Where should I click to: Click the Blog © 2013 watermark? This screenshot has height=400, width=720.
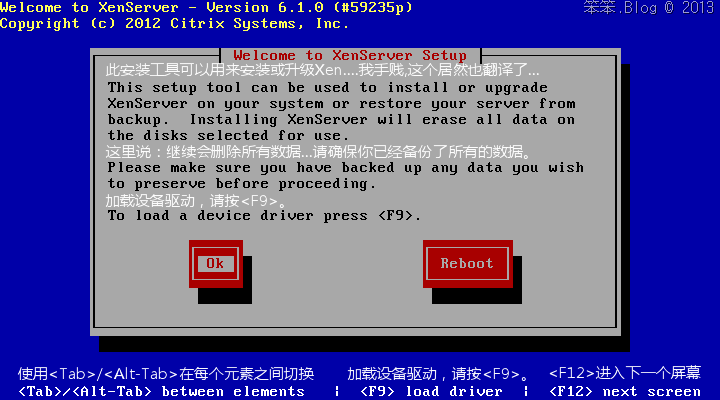648,8
